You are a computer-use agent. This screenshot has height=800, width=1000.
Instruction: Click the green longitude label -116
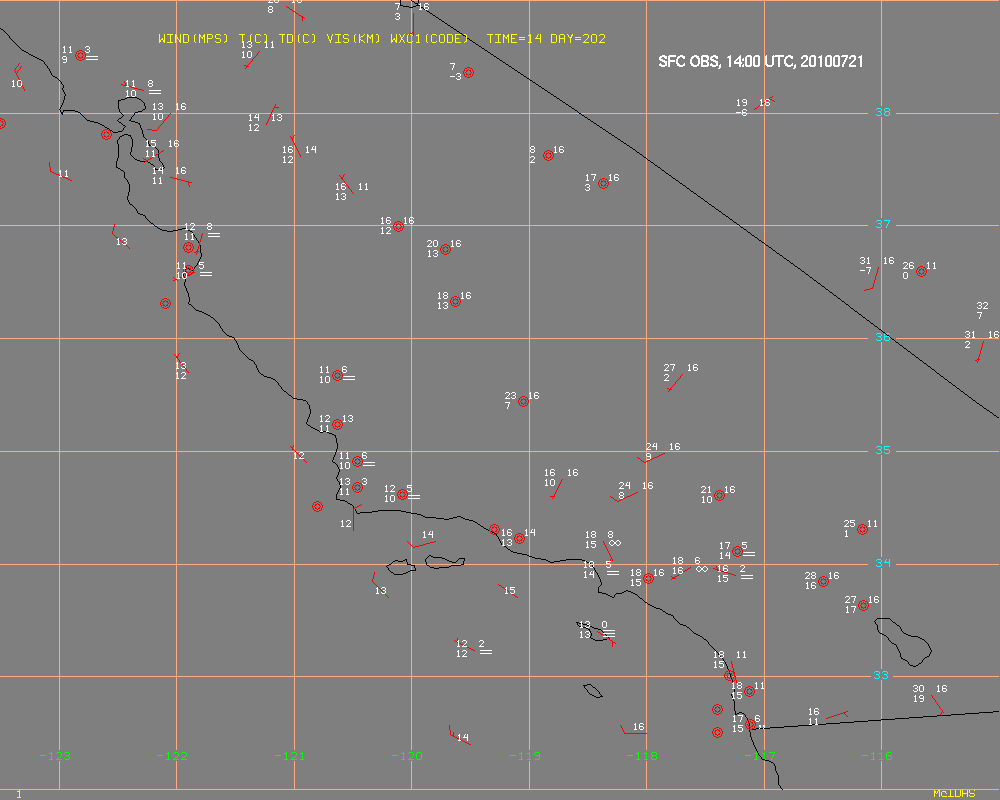[x=877, y=757]
